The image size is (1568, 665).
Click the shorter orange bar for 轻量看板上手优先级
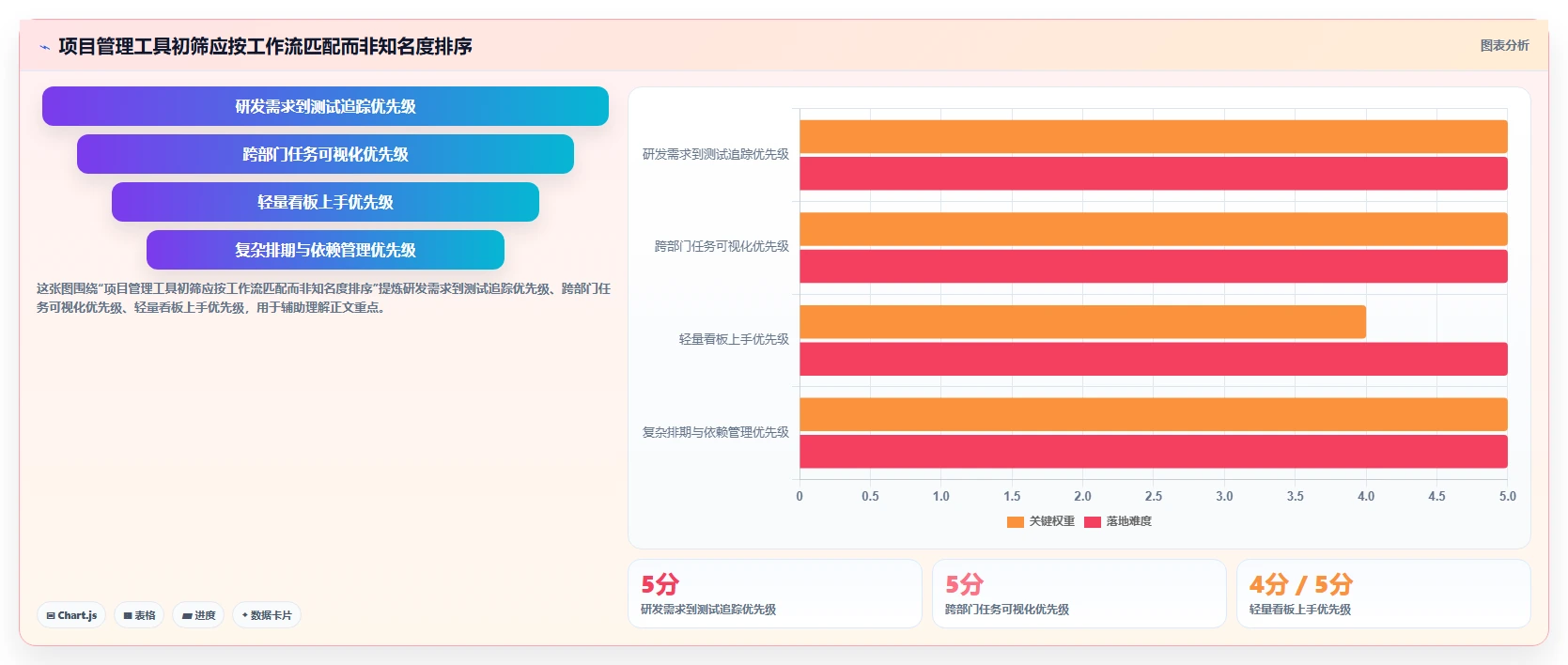[1082, 322]
